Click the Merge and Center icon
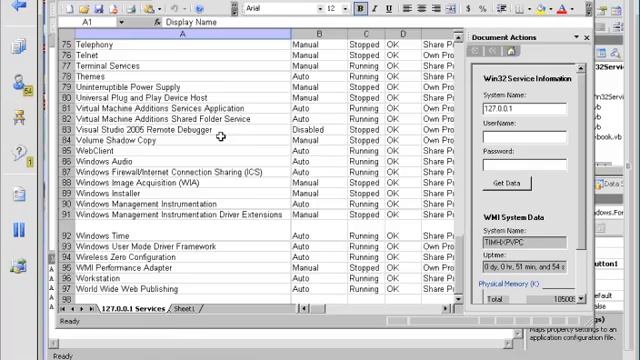This screenshot has height=360, width=640. click(x=451, y=9)
